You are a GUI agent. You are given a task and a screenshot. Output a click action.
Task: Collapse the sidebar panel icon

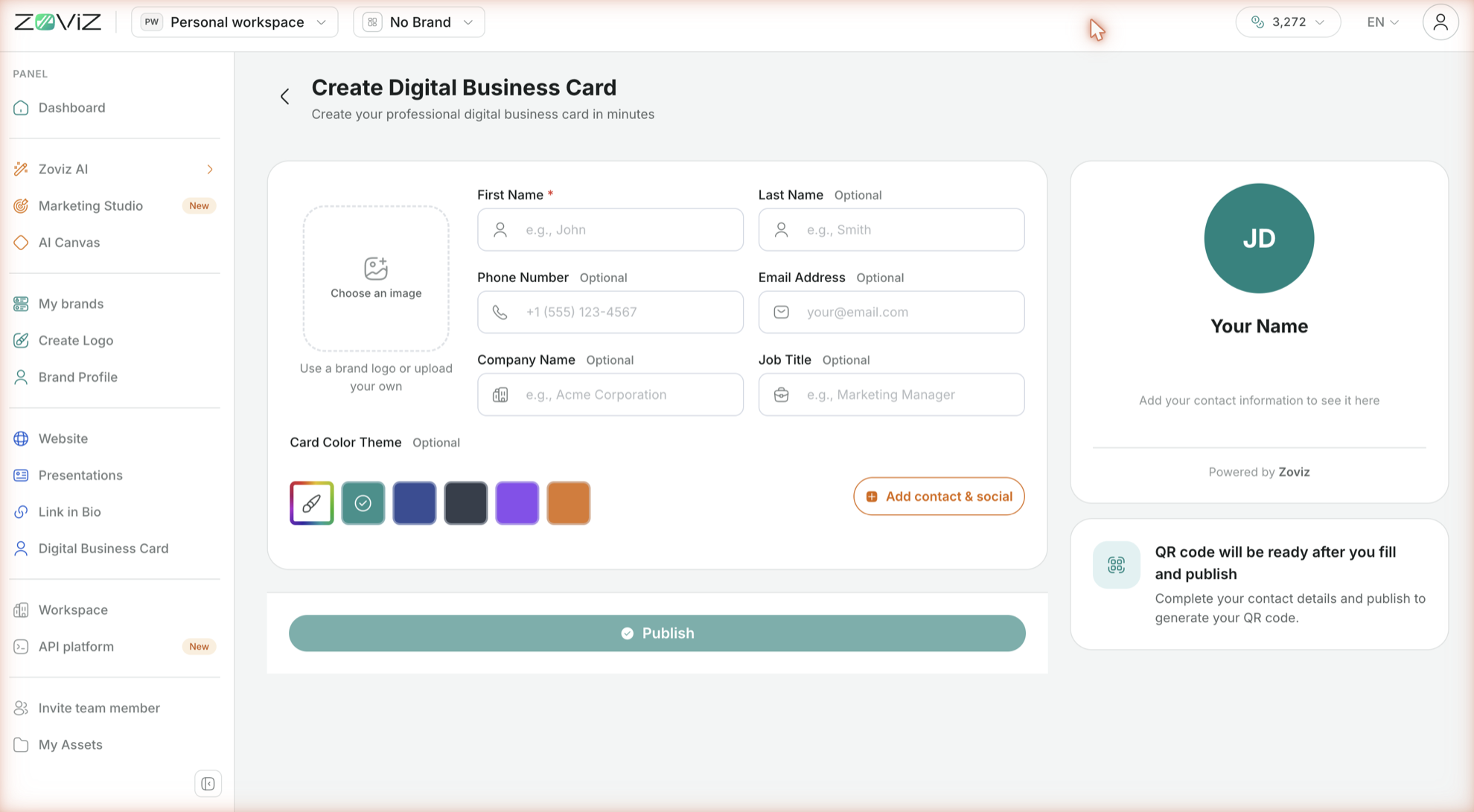pyautogui.click(x=208, y=784)
